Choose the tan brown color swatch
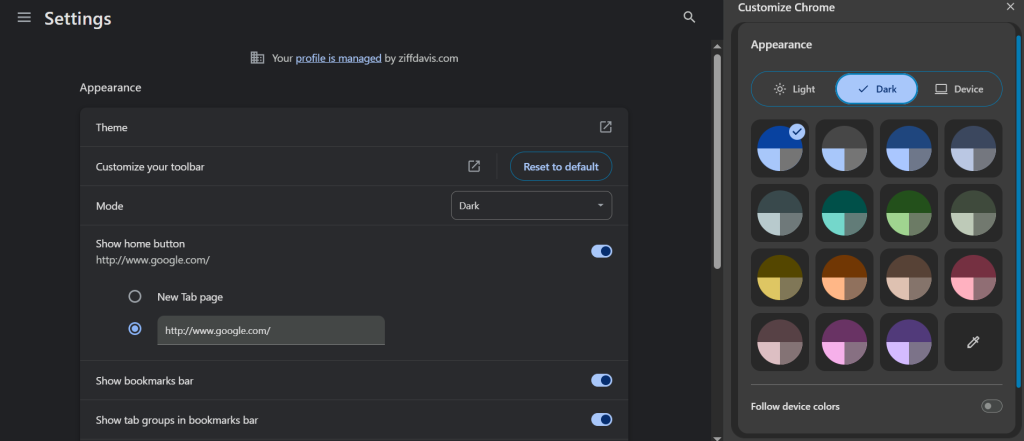The image size is (1024, 441). [x=908, y=278]
